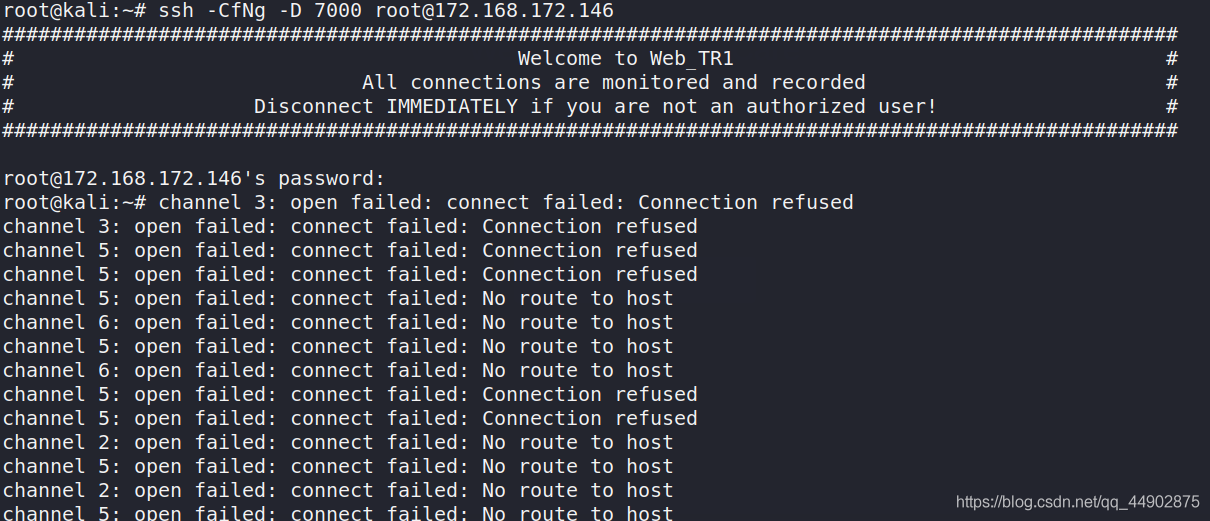The image size is (1210, 521).
Task: Click the root@kali prompt before channel 3
Action: coord(75,203)
